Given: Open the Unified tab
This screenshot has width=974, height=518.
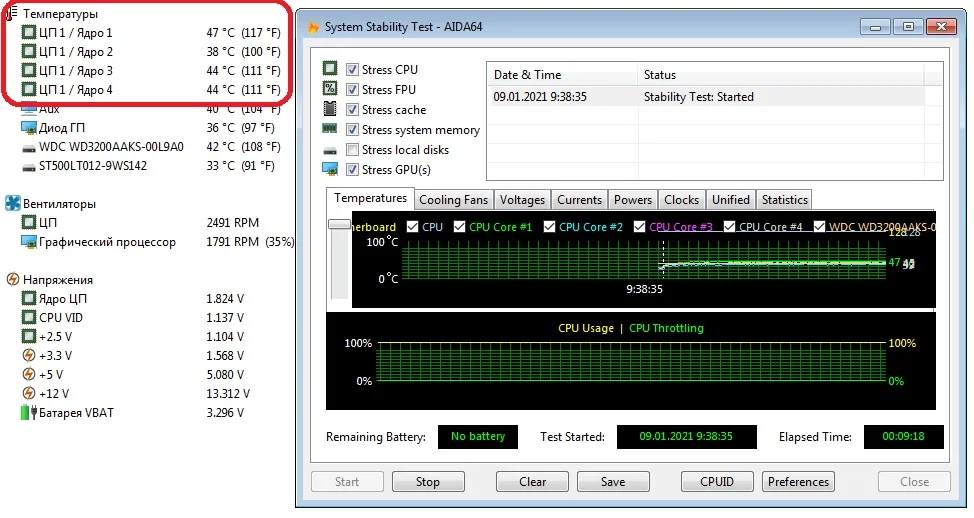Looking at the screenshot, I should tap(730, 200).
